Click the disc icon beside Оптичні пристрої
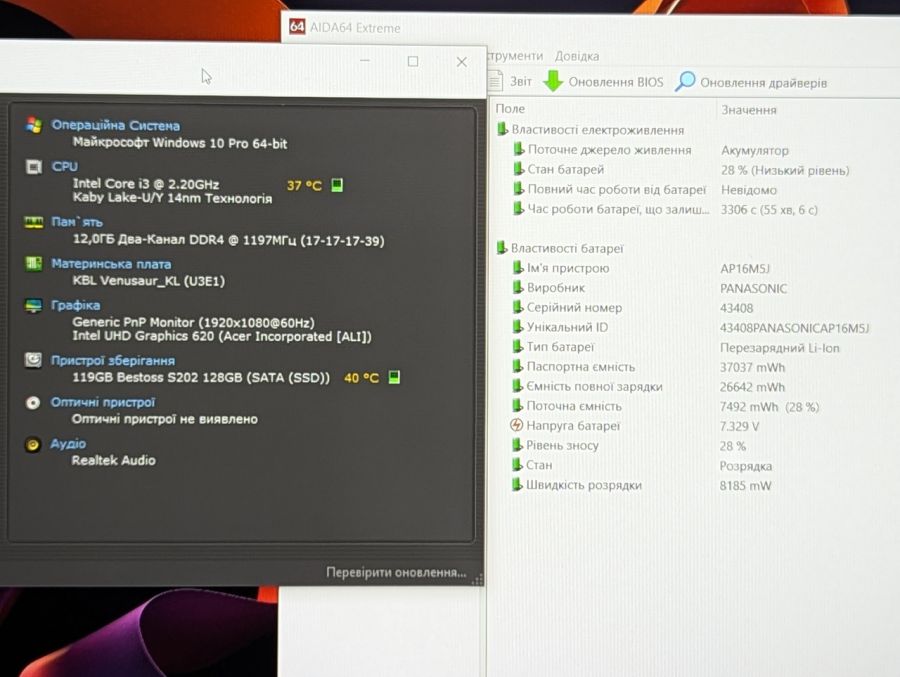900x677 pixels. tap(33, 403)
